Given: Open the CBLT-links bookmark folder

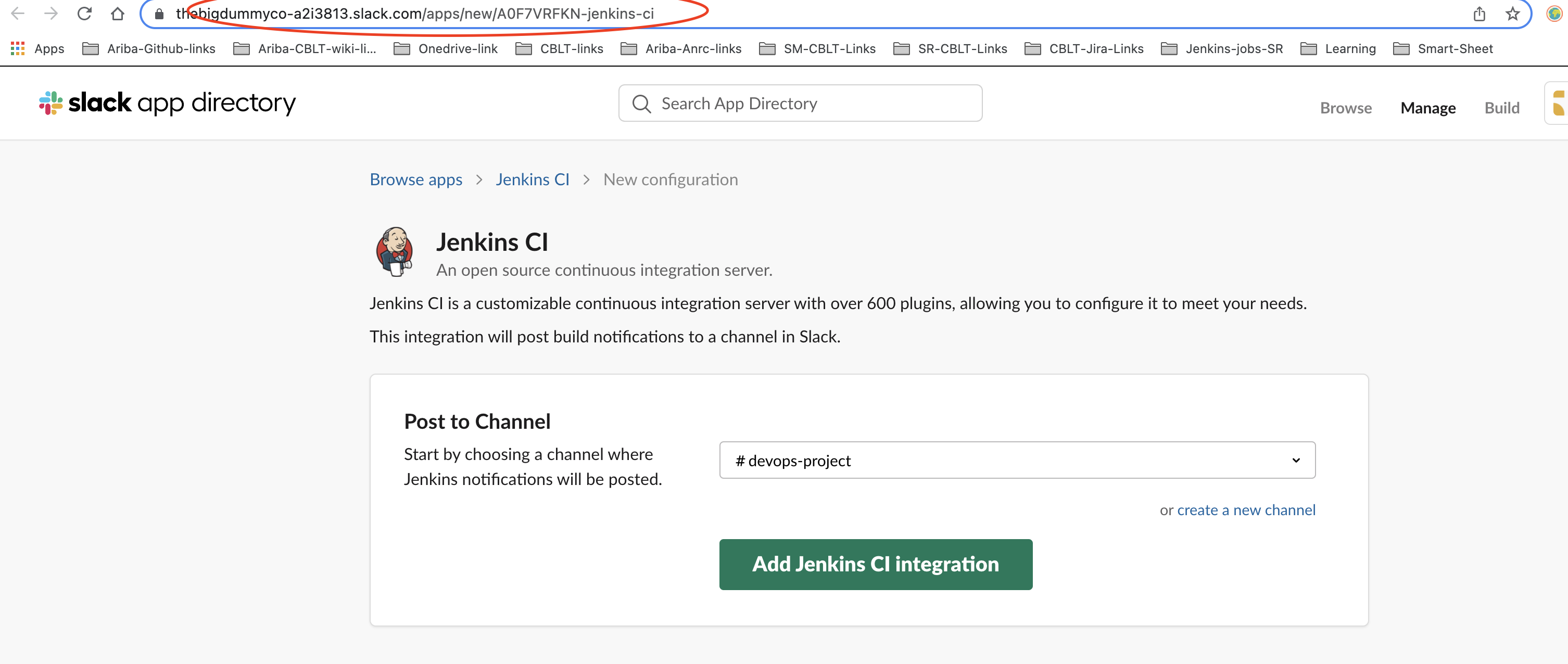Looking at the screenshot, I should click(x=559, y=49).
